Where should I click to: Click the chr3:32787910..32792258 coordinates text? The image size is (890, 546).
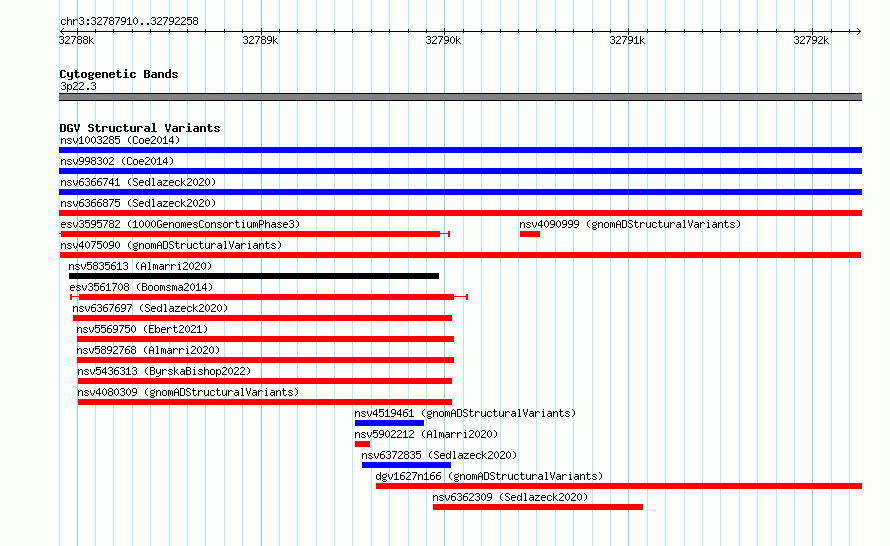[x=129, y=21]
